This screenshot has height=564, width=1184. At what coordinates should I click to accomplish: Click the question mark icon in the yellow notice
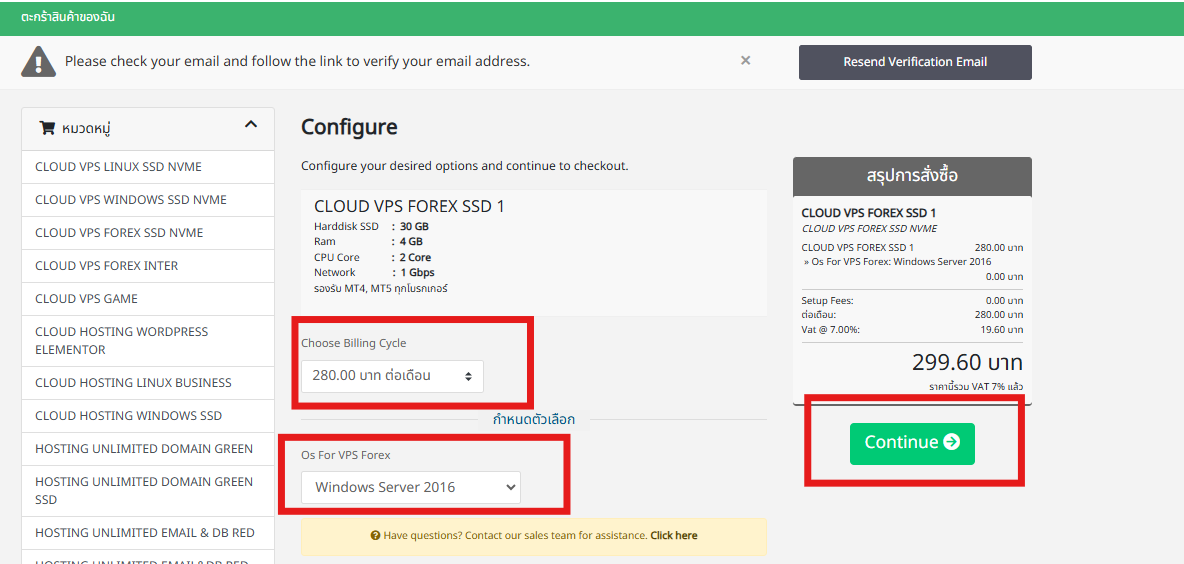coord(375,535)
